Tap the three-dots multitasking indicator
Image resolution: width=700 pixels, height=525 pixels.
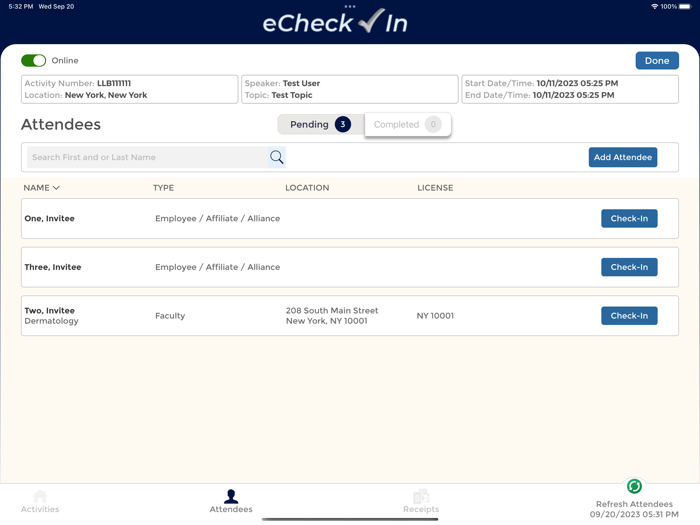pyautogui.click(x=350, y=6)
